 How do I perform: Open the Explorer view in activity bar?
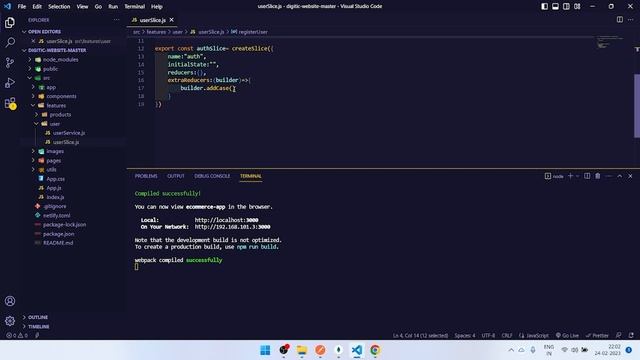(10, 22)
